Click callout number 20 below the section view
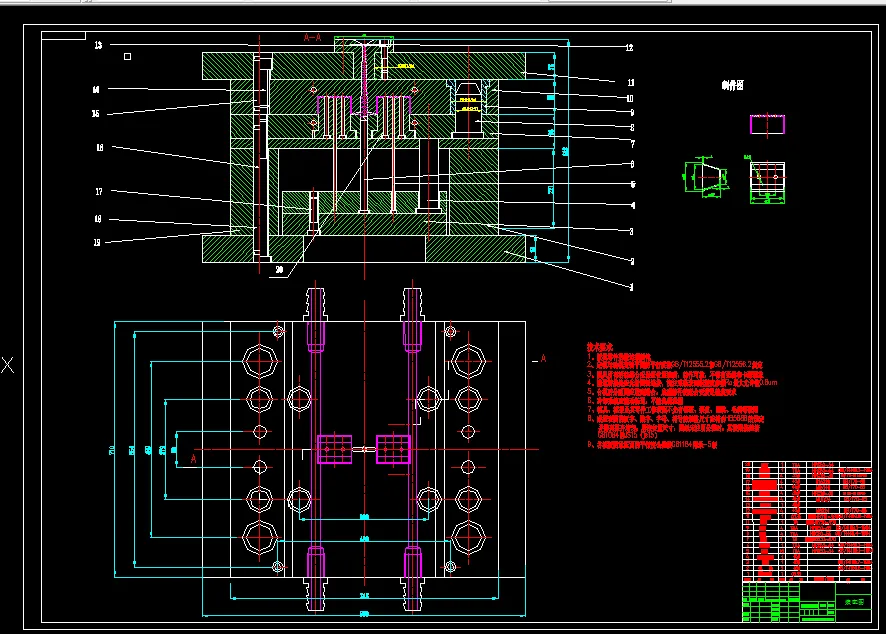The image size is (886, 634). [279, 270]
